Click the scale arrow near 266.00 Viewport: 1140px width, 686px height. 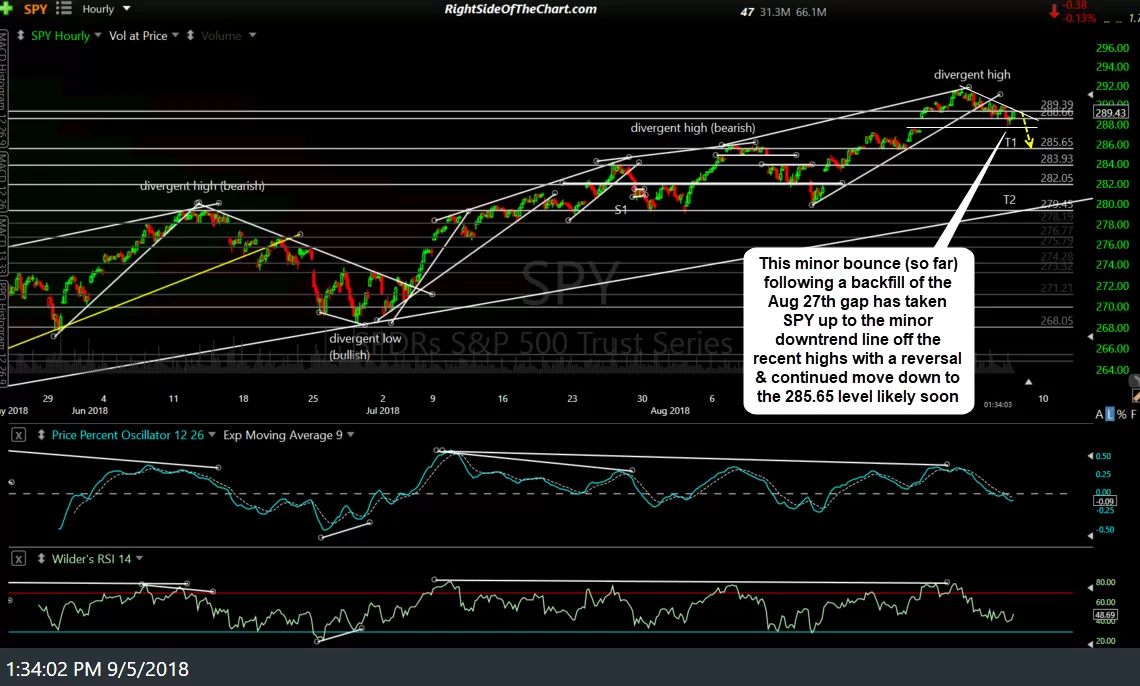point(1090,336)
